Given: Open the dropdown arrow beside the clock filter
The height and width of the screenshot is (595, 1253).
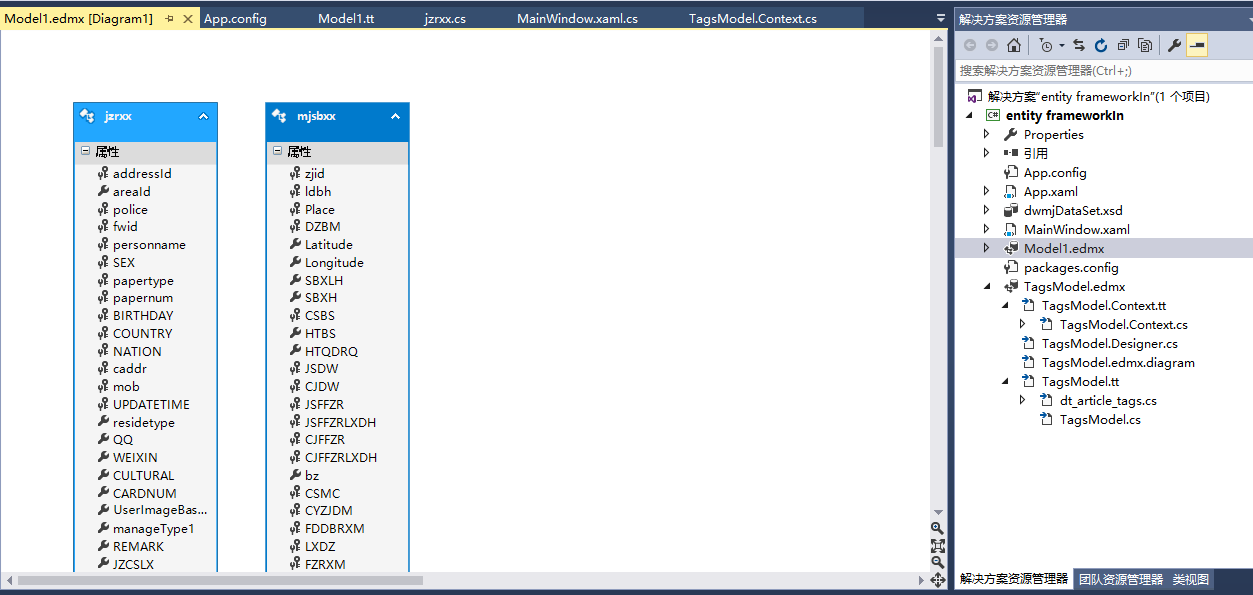Looking at the screenshot, I should (x=1061, y=45).
